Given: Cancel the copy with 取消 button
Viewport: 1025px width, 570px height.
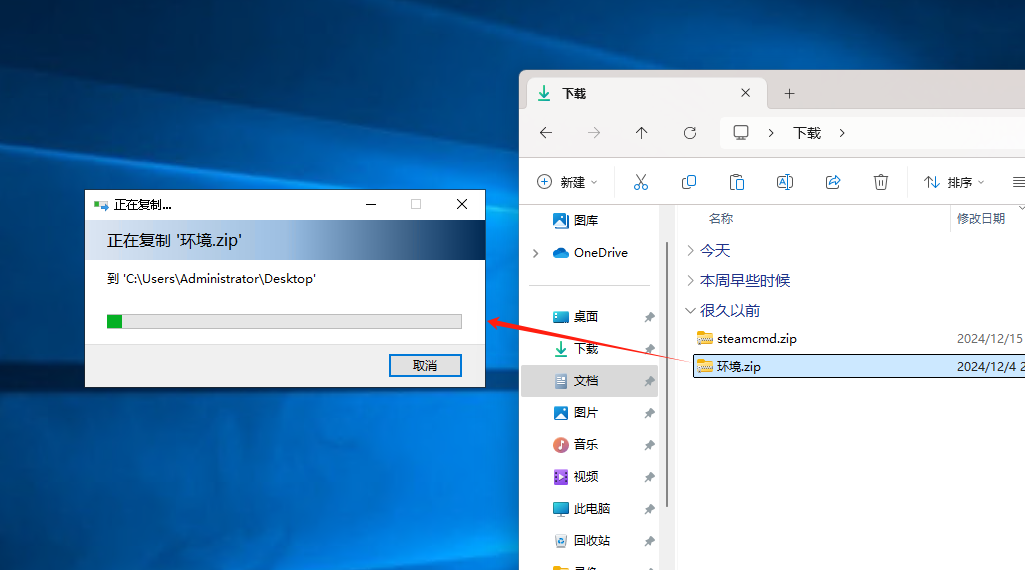Looking at the screenshot, I should coord(425,365).
